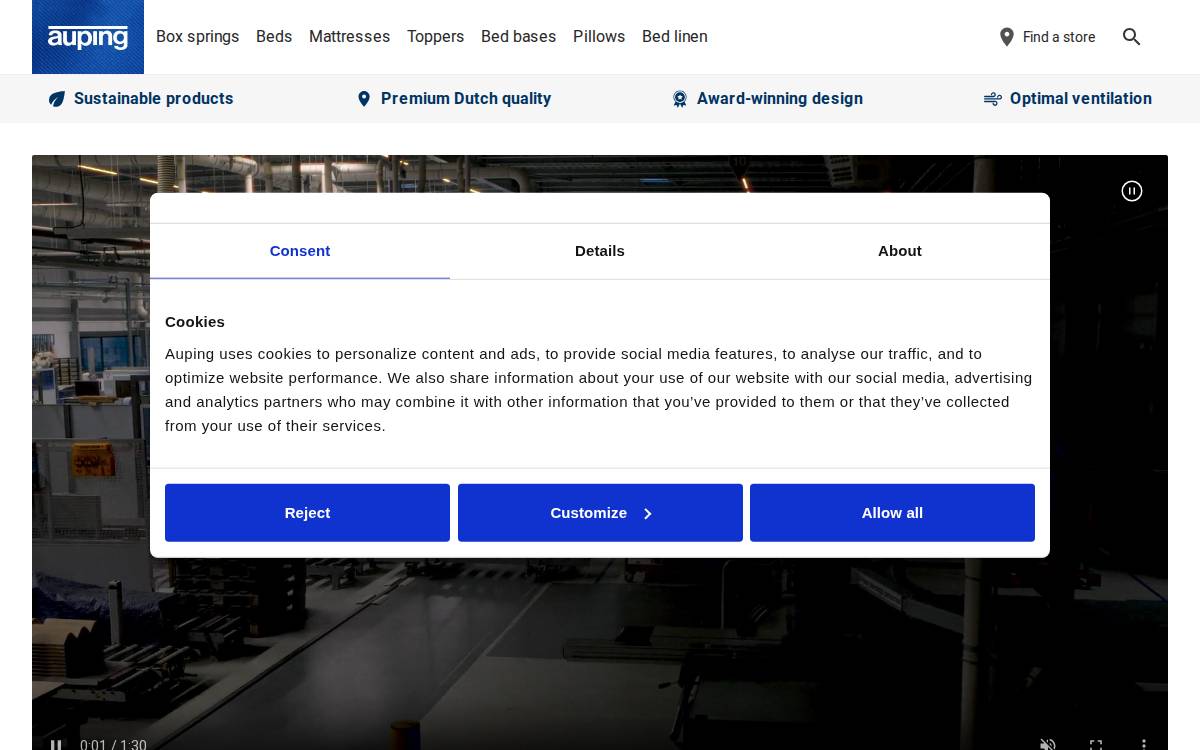Click the Customize button
Image resolution: width=1200 pixels, height=750 pixels.
click(x=600, y=513)
